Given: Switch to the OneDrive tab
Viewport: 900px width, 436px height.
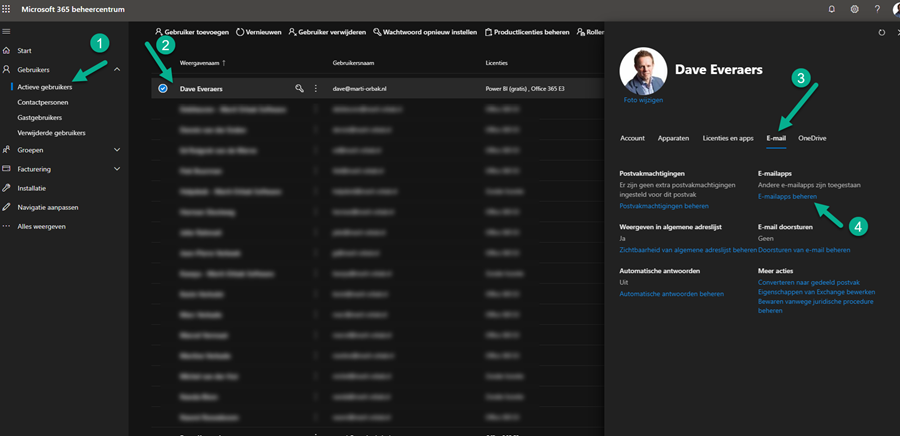Looking at the screenshot, I should coord(812,138).
